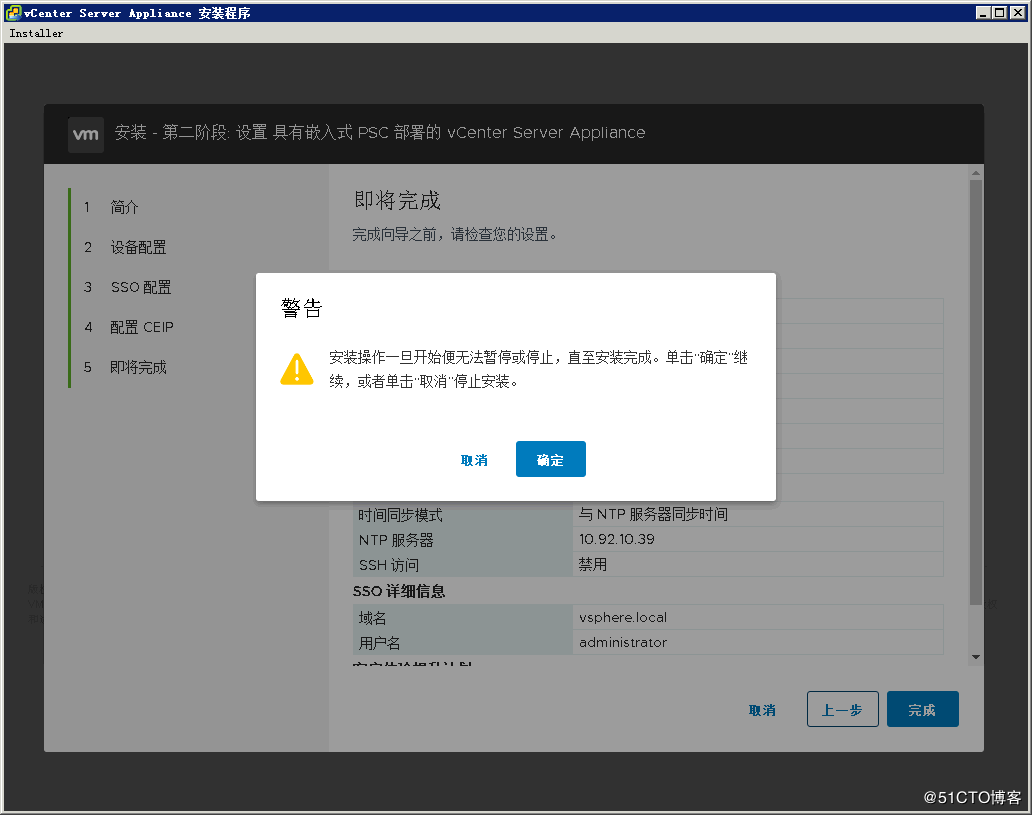Image resolution: width=1032 pixels, height=815 pixels.
Task: Click the scrollbar up arrow
Action: click(x=976, y=173)
